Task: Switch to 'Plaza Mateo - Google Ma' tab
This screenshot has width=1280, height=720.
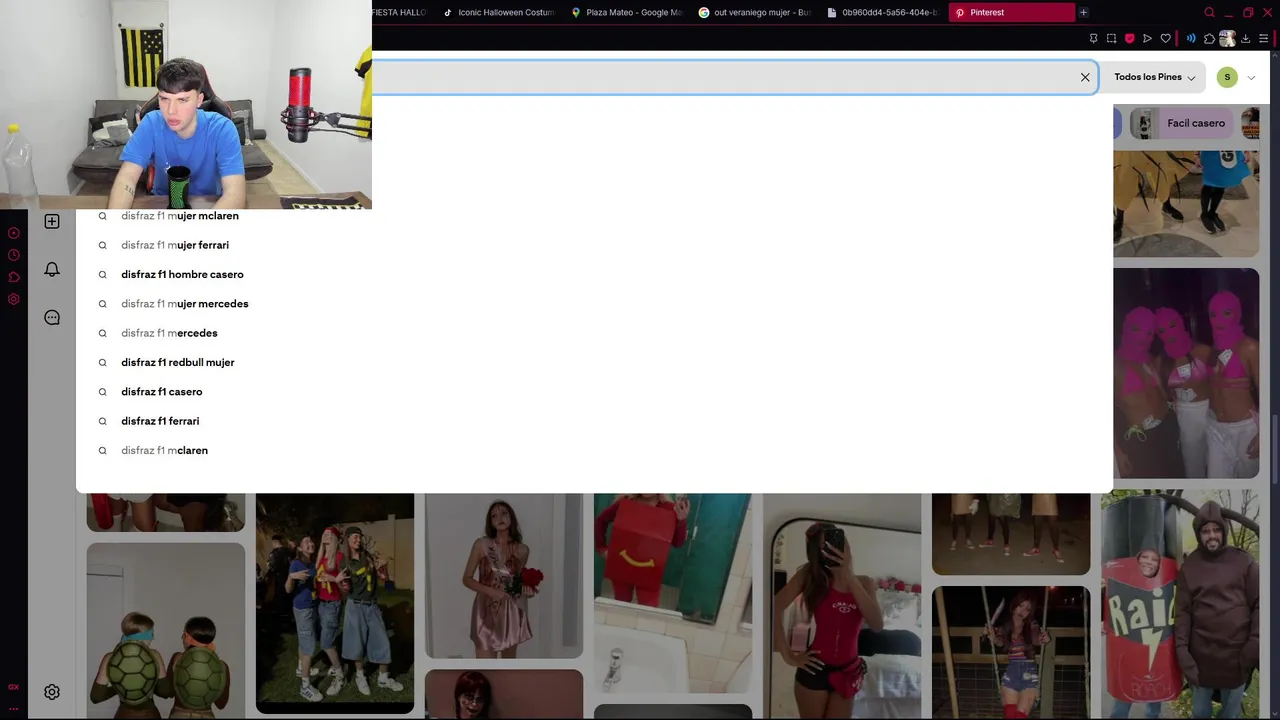Action: (x=626, y=12)
